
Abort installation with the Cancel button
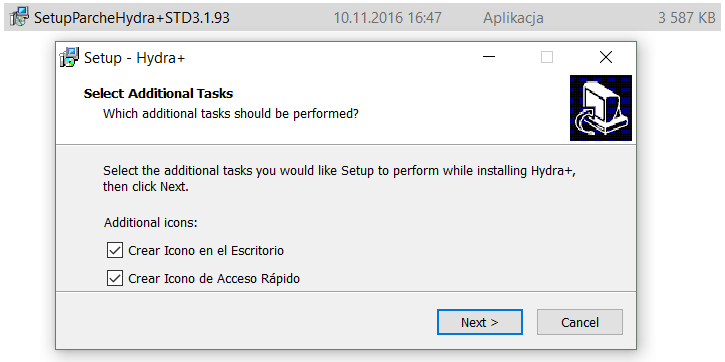tap(580, 322)
